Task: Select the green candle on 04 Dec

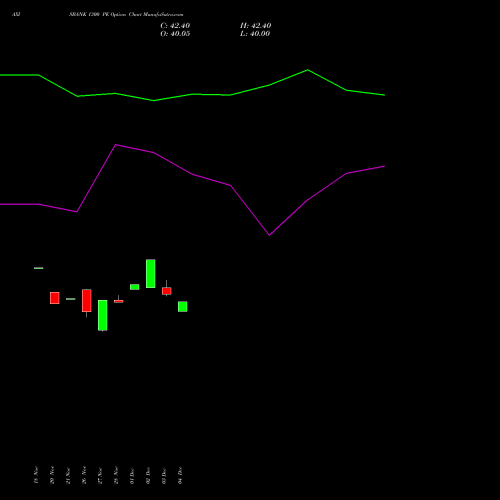Action: pyautogui.click(x=183, y=307)
